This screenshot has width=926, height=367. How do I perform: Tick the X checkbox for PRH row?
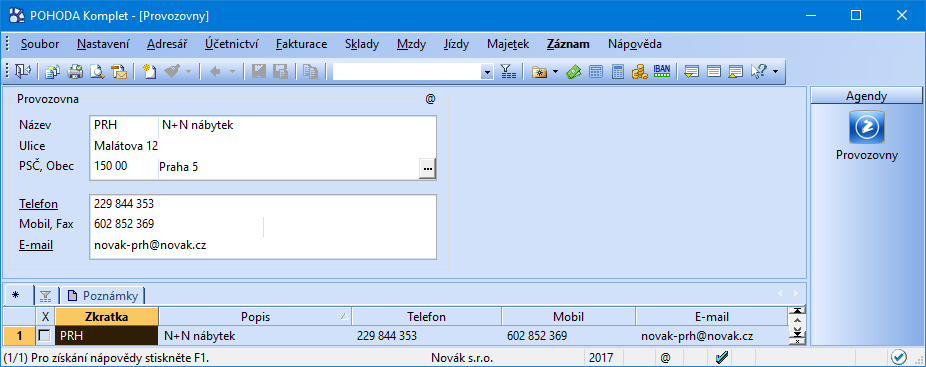click(45, 336)
